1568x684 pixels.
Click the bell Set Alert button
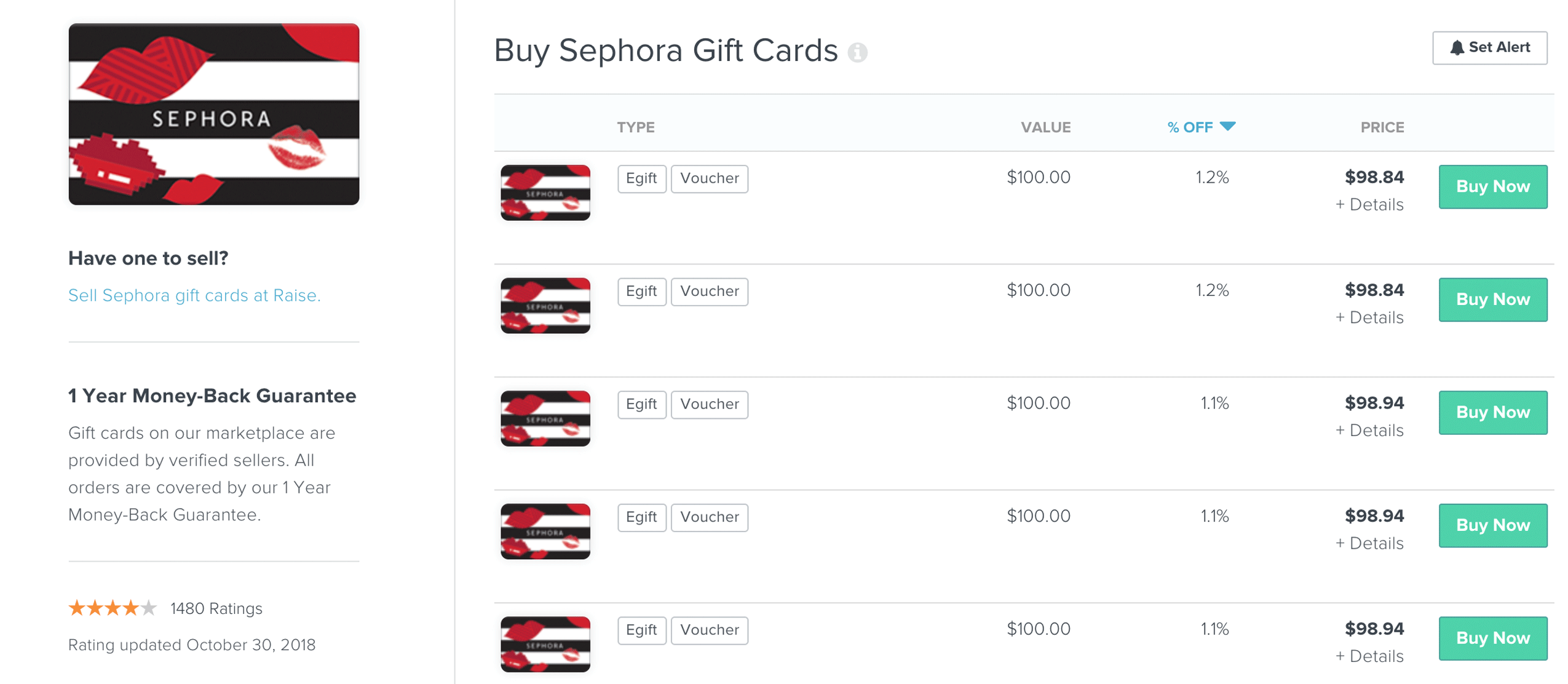tap(1489, 47)
